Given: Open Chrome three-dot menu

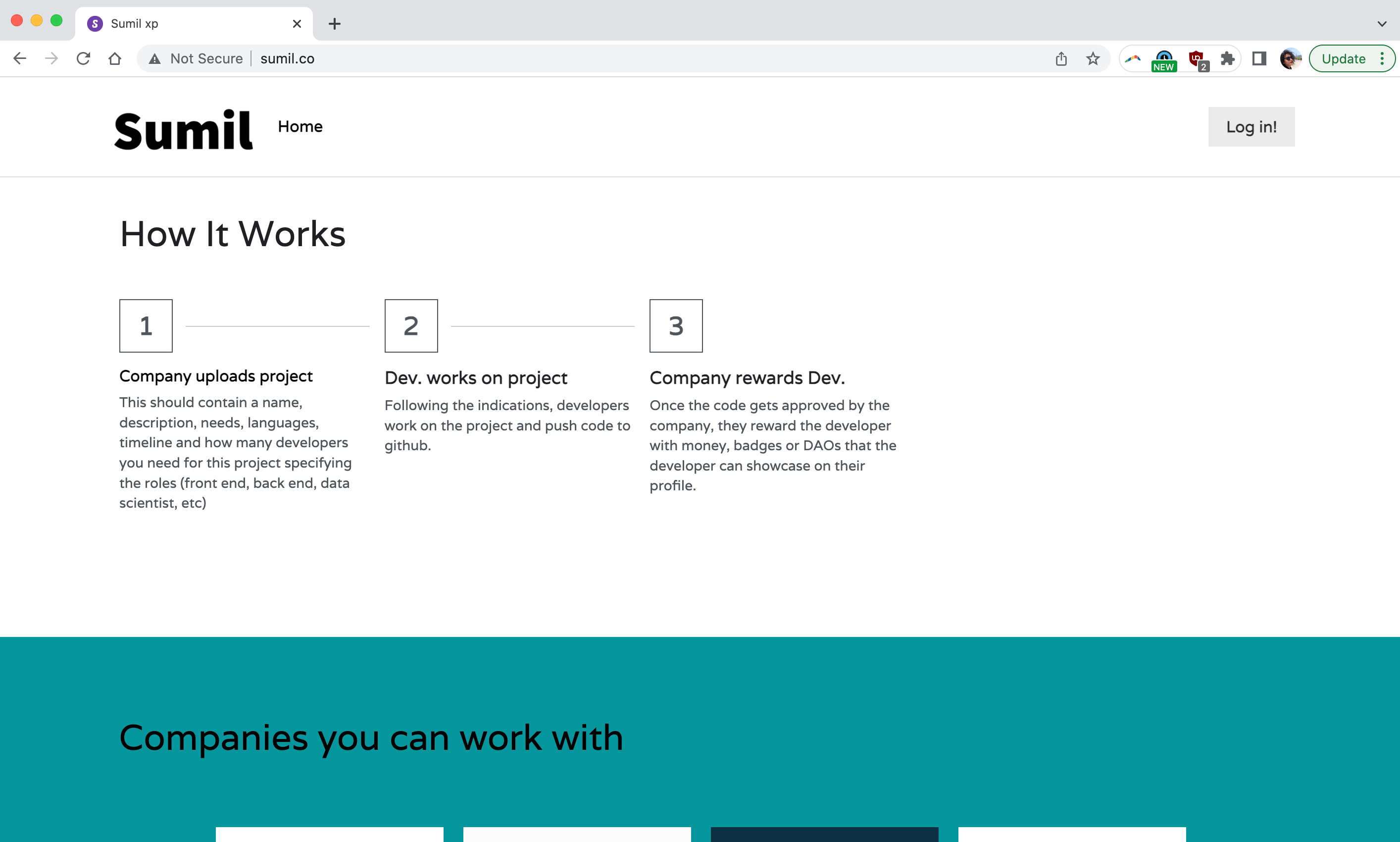Looking at the screenshot, I should pyautogui.click(x=1382, y=58).
